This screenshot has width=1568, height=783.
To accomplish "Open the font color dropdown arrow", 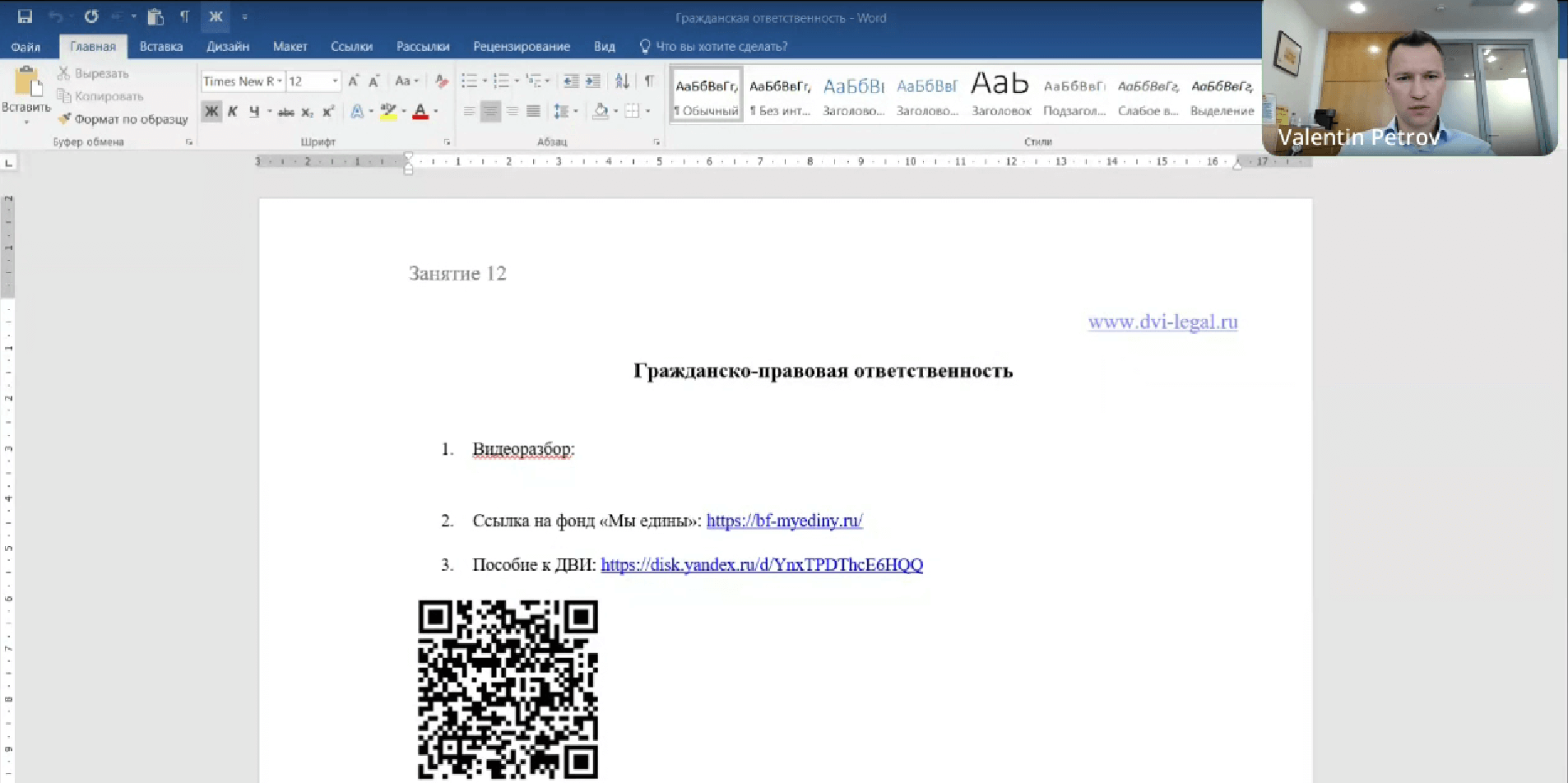I will (435, 110).
